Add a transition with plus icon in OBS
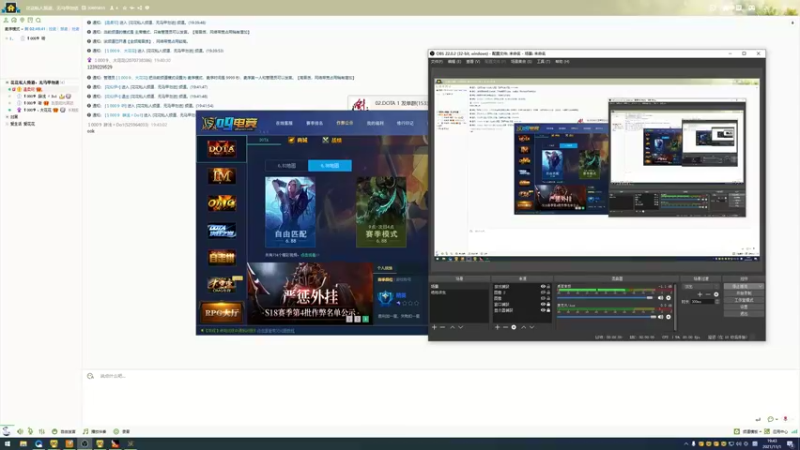 [699, 294]
